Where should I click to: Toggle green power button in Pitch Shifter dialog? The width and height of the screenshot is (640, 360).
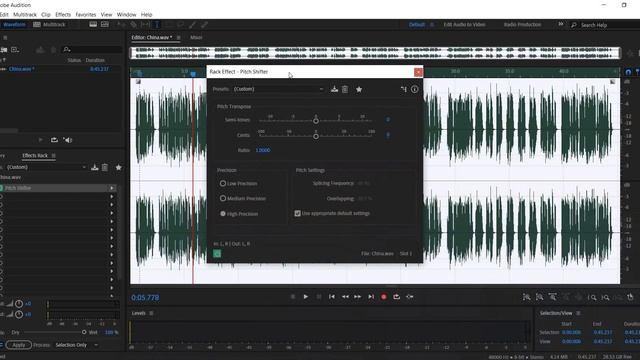coord(217,253)
